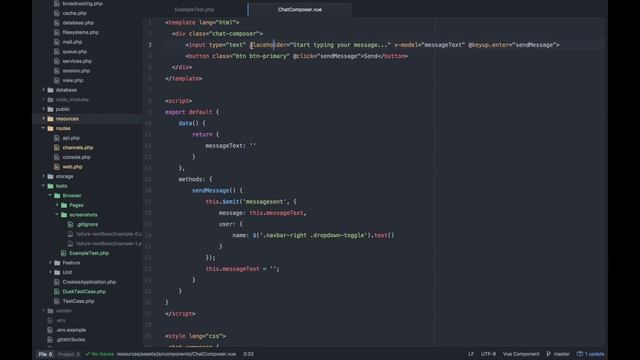Expand the Feature folder arrow
640x360 pixels.
coord(51,263)
